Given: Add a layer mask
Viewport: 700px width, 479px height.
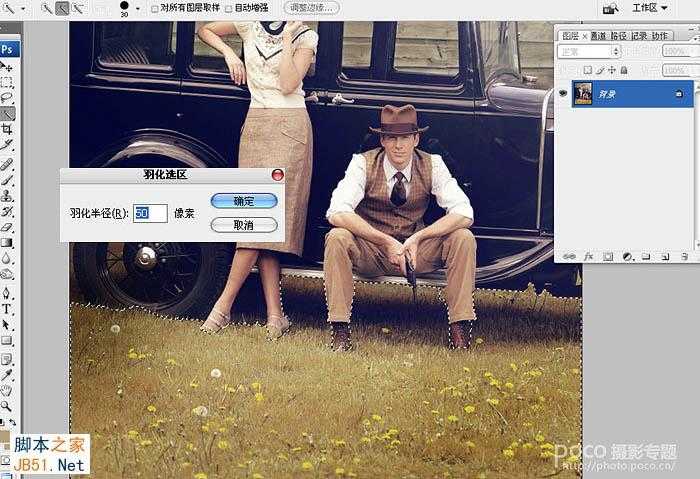Looking at the screenshot, I should 608,256.
